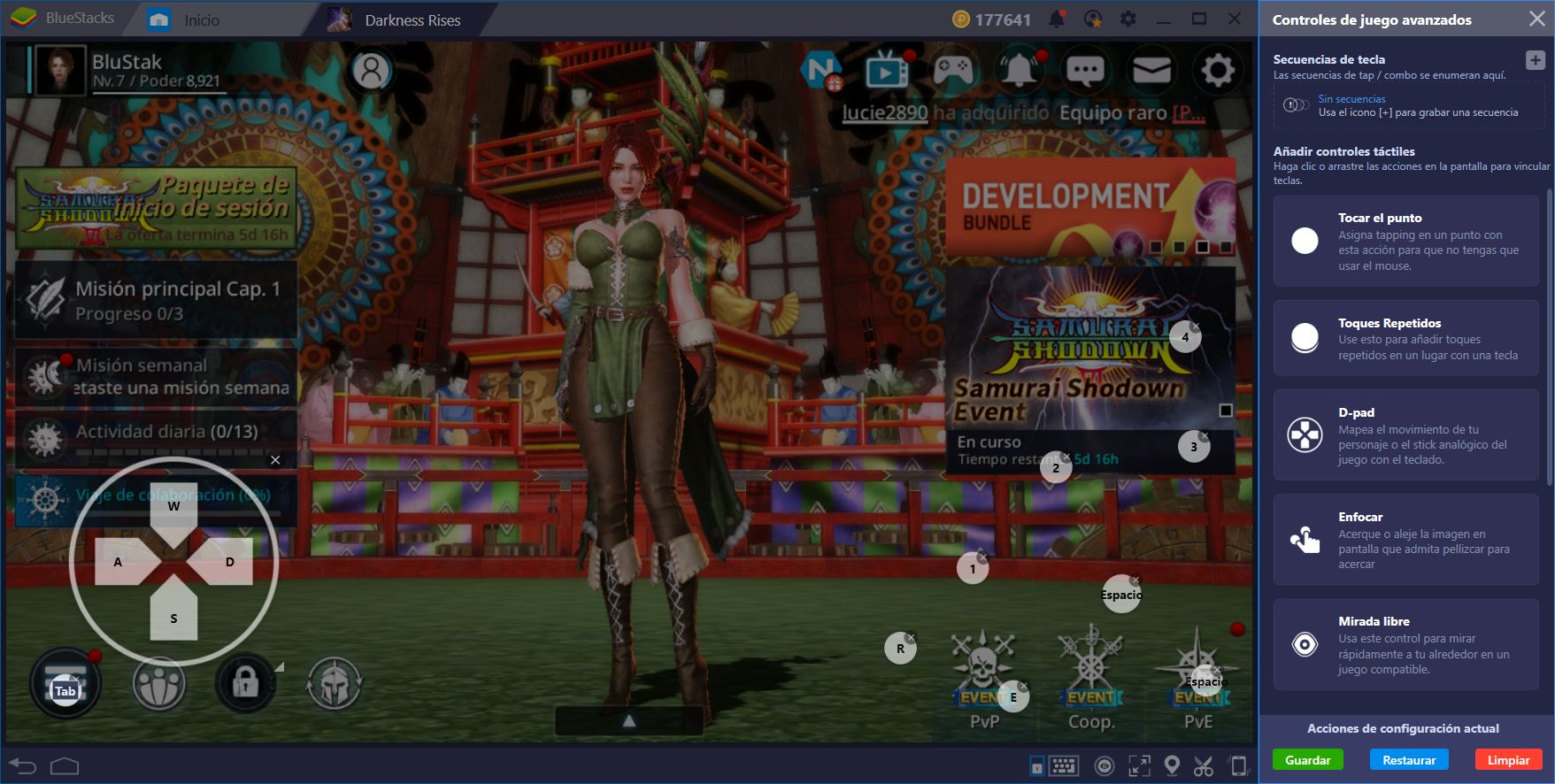The width and height of the screenshot is (1555, 784).
Task: Click the Guardar button
Action: [x=1307, y=760]
